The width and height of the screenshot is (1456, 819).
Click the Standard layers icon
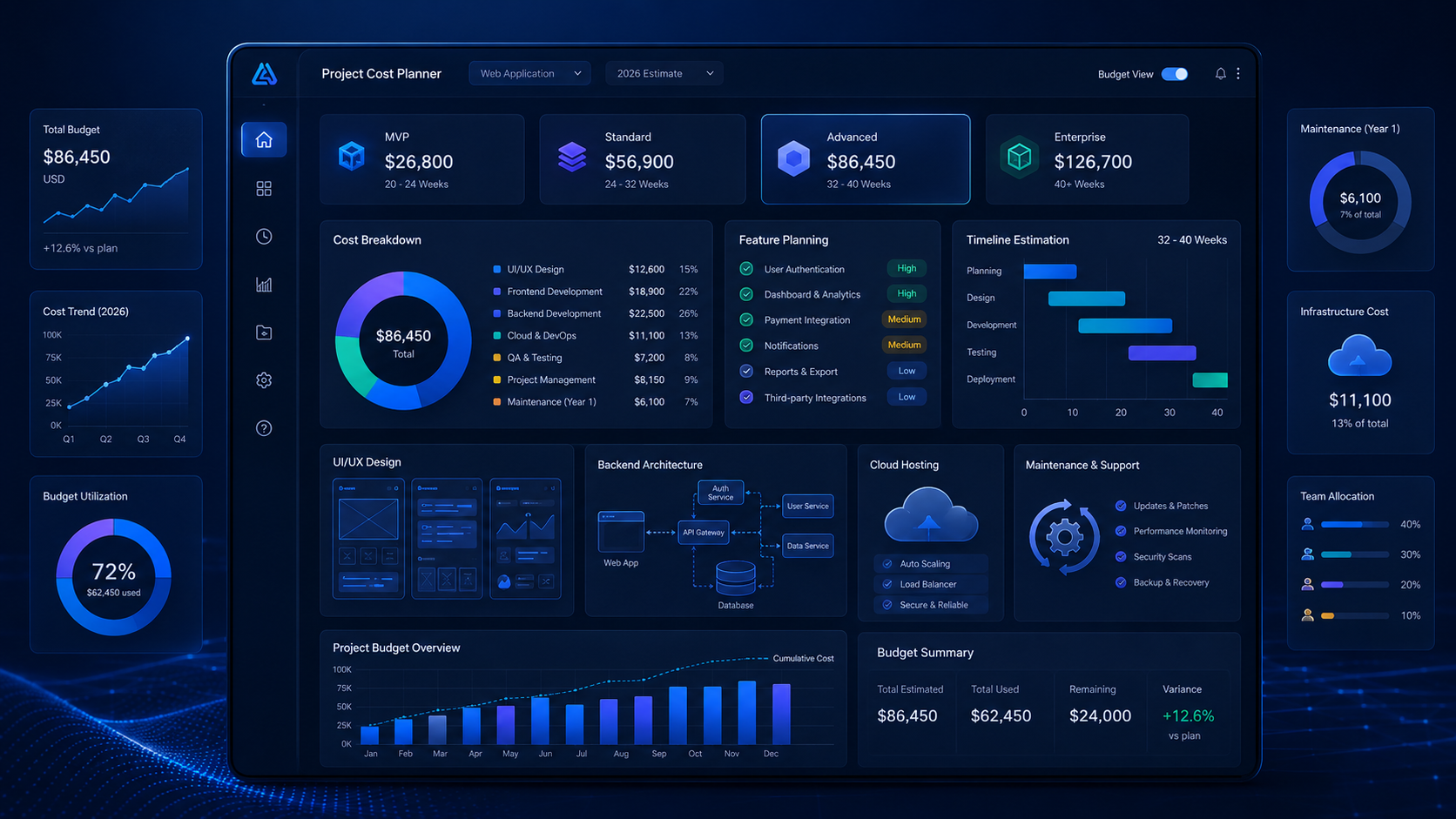572,157
